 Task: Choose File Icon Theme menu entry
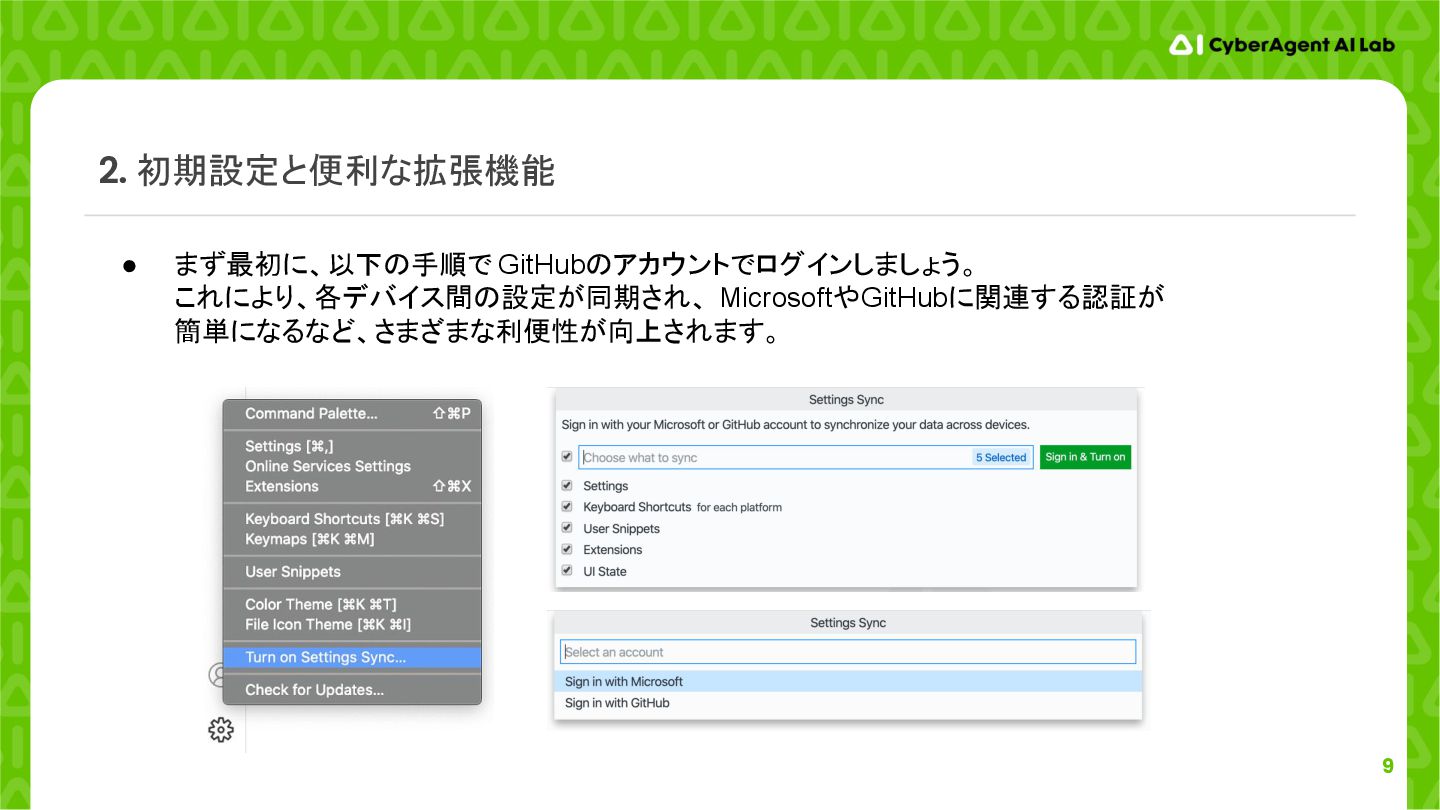(352, 624)
